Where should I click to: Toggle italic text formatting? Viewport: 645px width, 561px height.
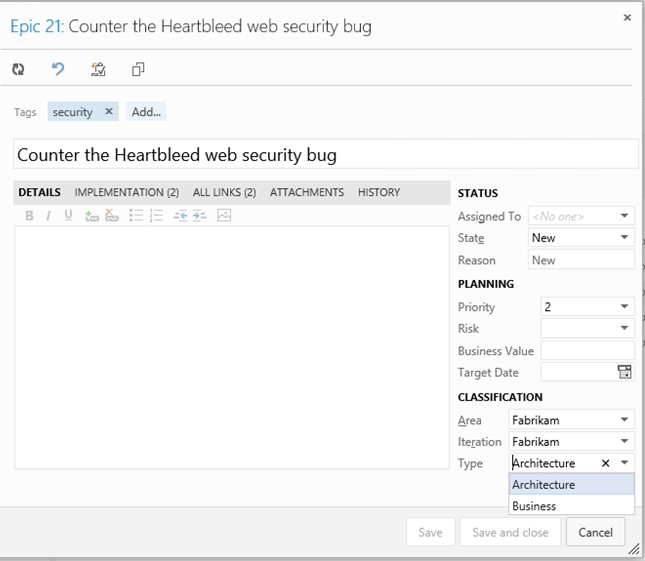coord(49,216)
